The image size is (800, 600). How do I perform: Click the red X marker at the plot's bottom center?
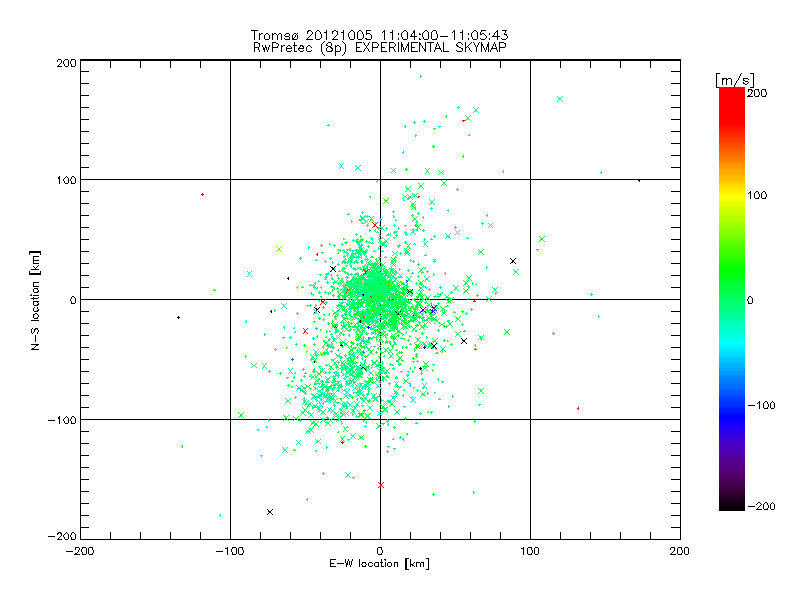(x=381, y=485)
